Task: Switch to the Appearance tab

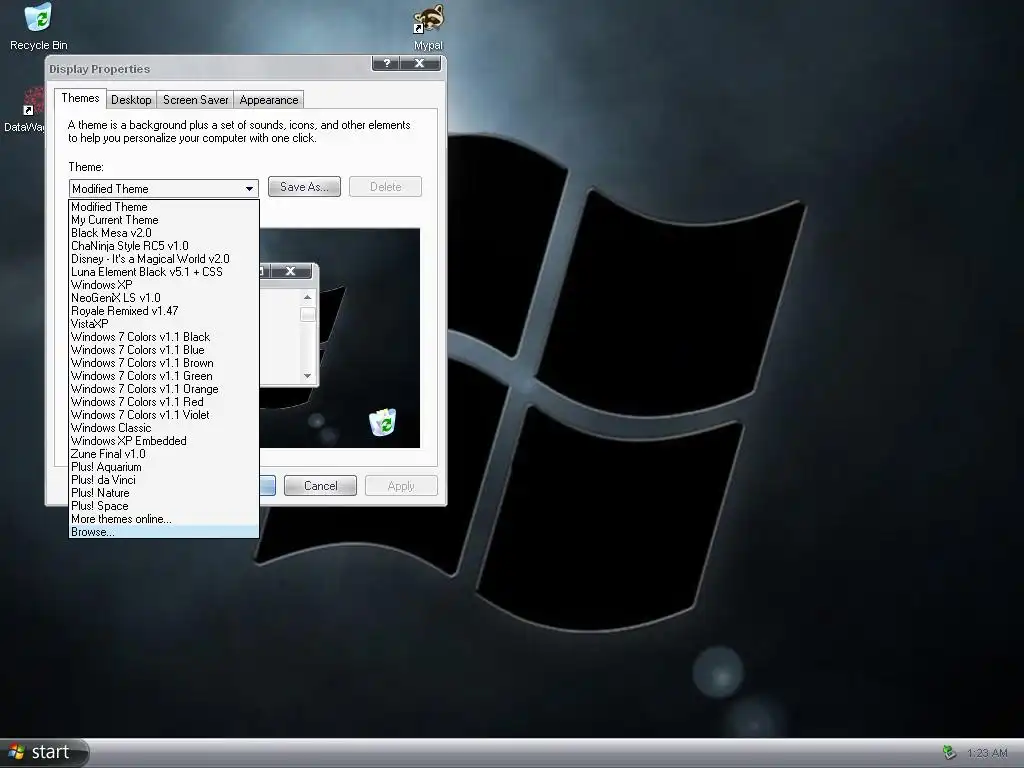Action: [x=268, y=100]
